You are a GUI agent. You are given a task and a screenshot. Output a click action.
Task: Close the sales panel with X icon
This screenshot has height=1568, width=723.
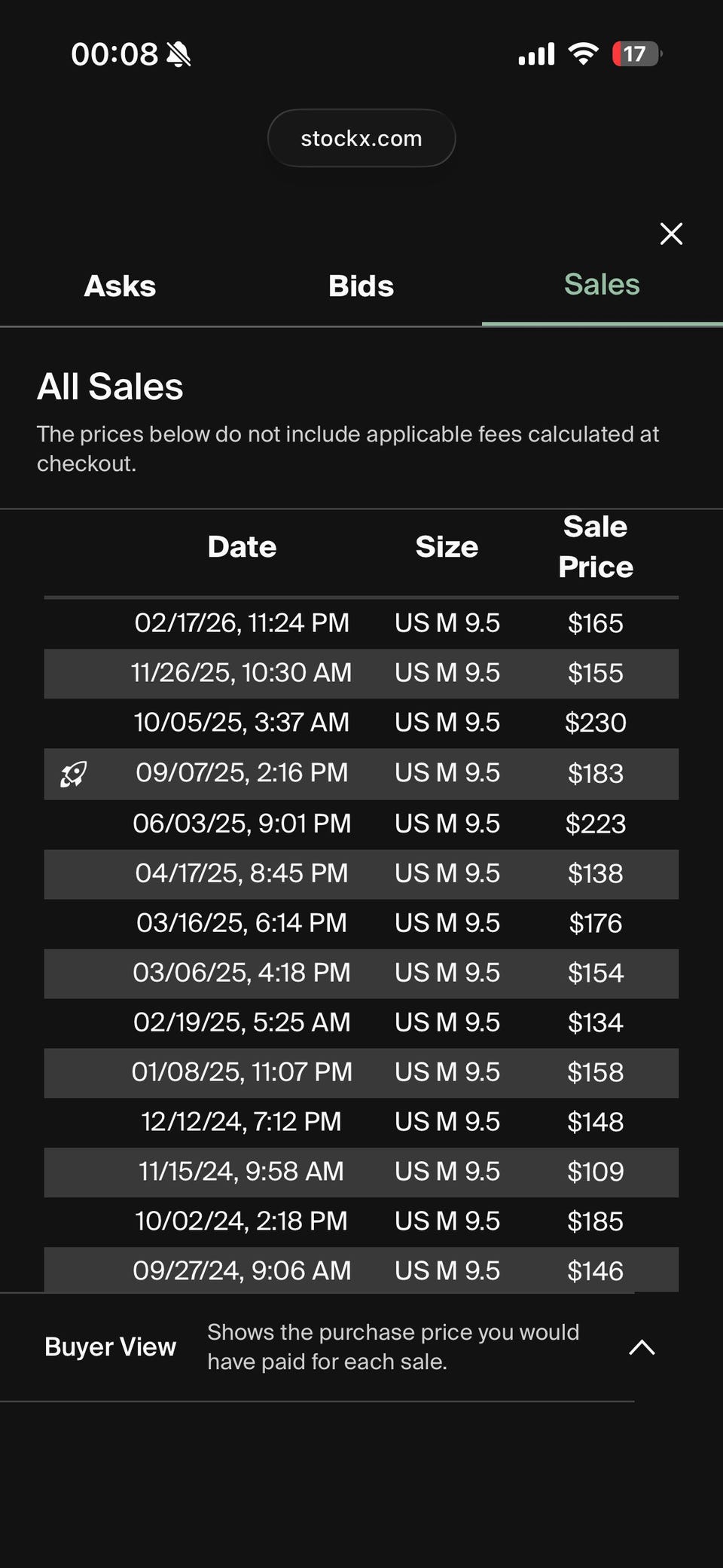(x=671, y=234)
